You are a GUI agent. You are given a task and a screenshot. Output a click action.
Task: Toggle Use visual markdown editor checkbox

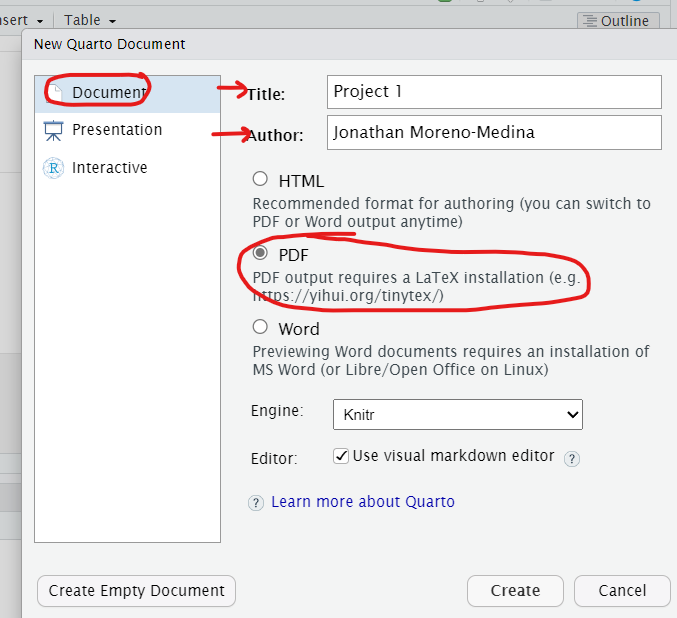pyautogui.click(x=342, y=456)
